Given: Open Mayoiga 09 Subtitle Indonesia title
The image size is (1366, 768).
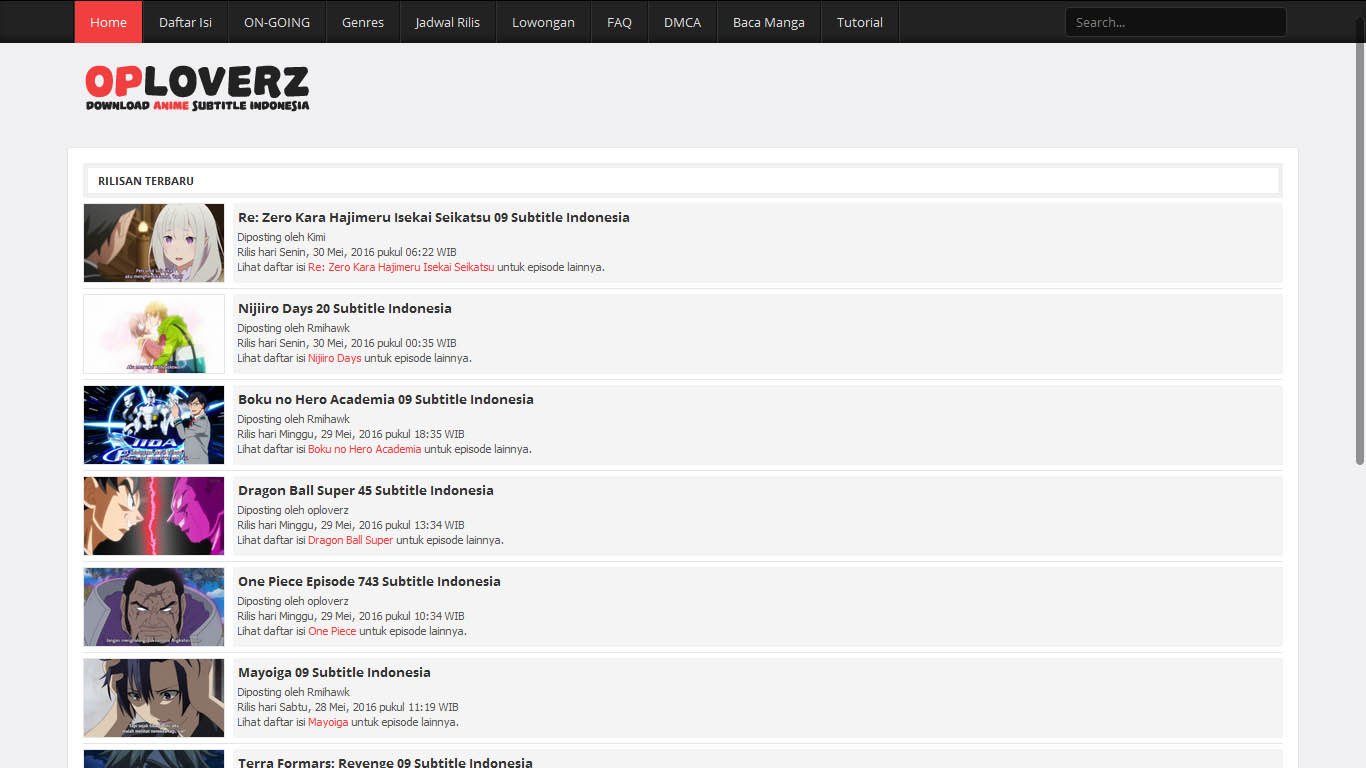Looking at the screenshot, I should [334, 672].
